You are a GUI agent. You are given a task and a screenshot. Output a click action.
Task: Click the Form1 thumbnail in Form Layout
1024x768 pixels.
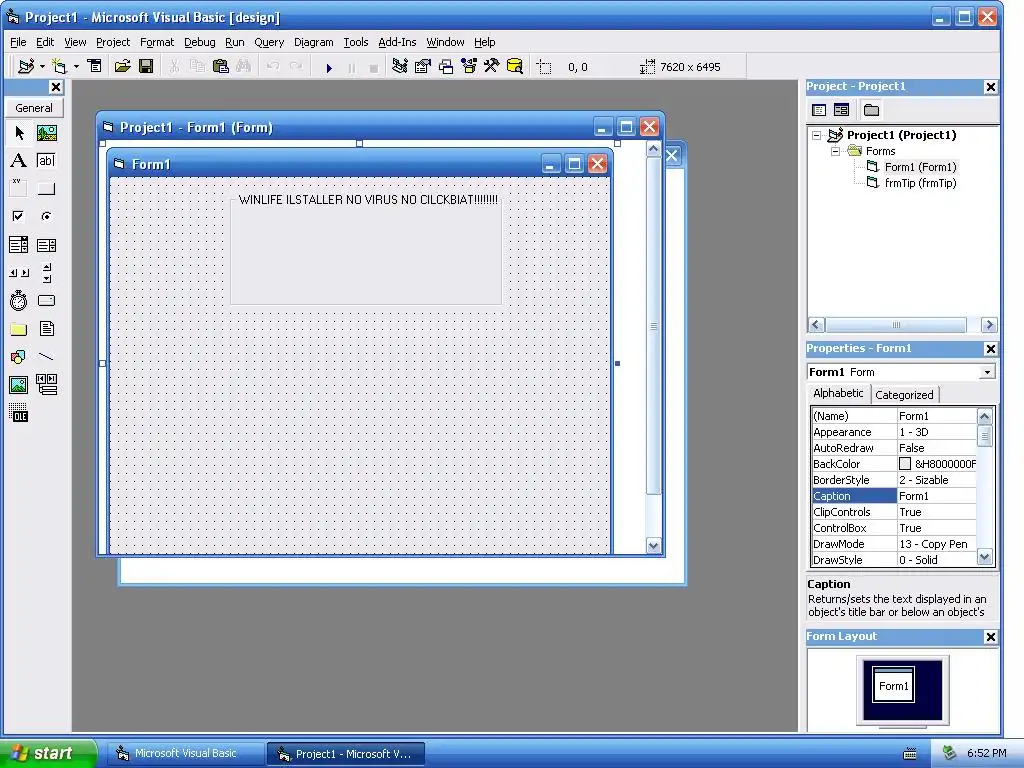point(893,684)
